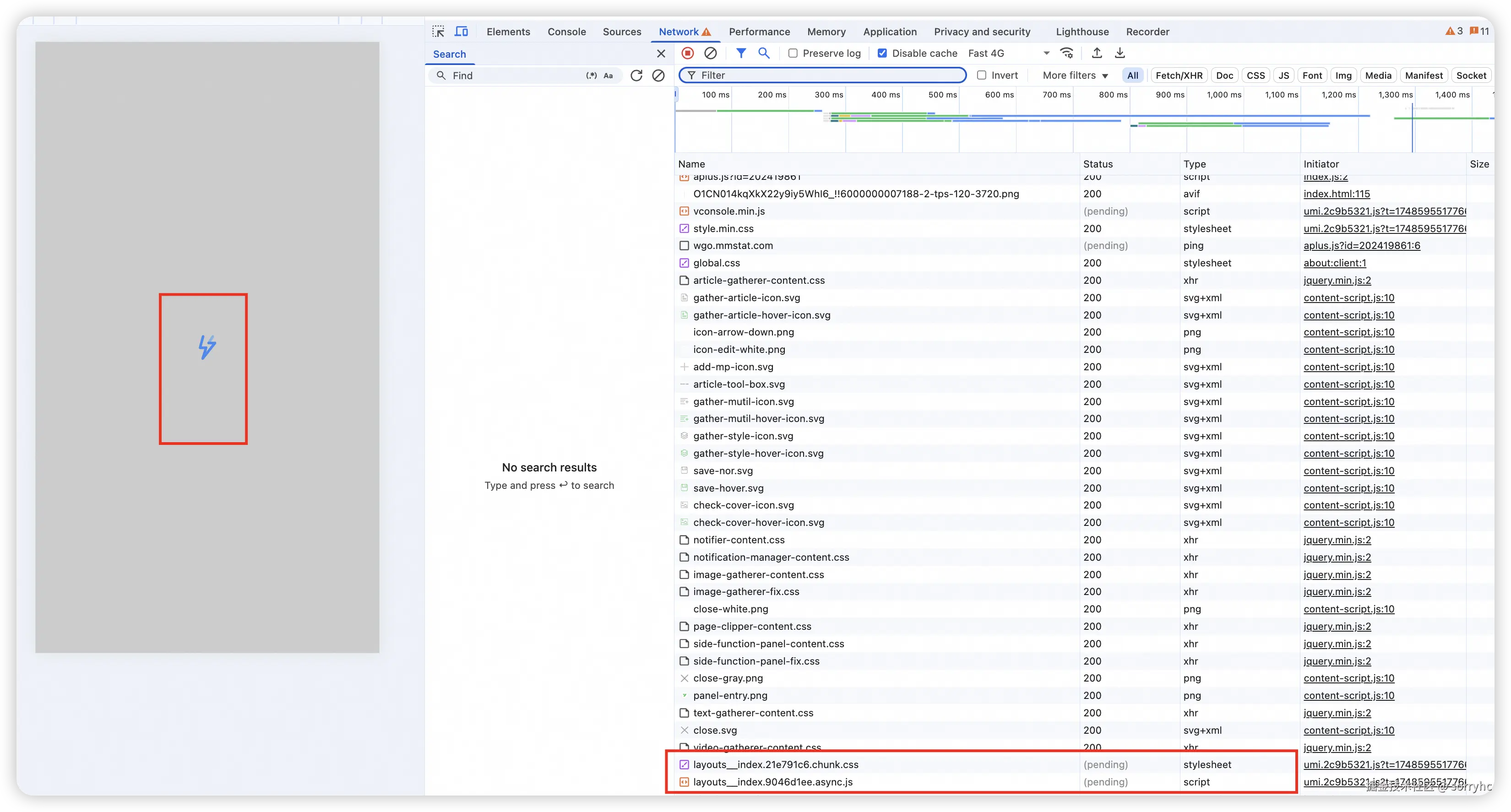Uncheck the Disable cache checkbox

[x=882, y=54]
